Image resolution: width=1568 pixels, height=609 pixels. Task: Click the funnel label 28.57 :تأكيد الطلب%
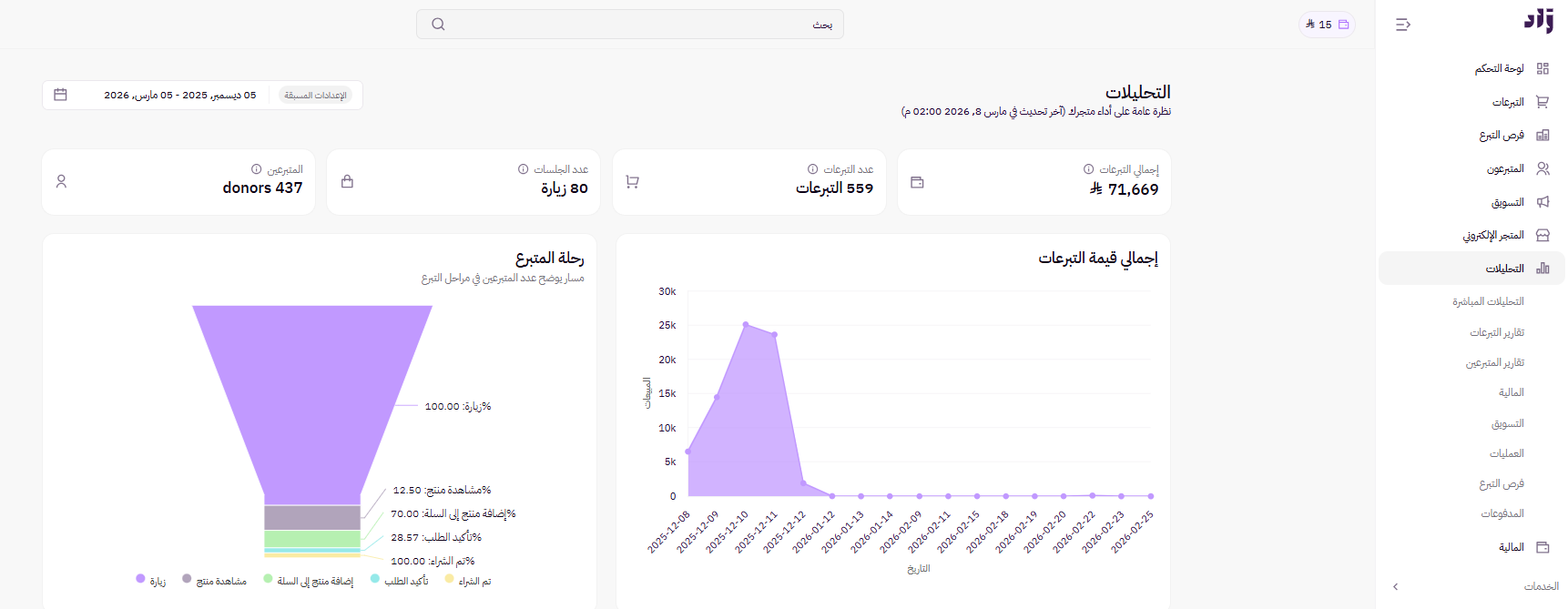tap(436, 537)
